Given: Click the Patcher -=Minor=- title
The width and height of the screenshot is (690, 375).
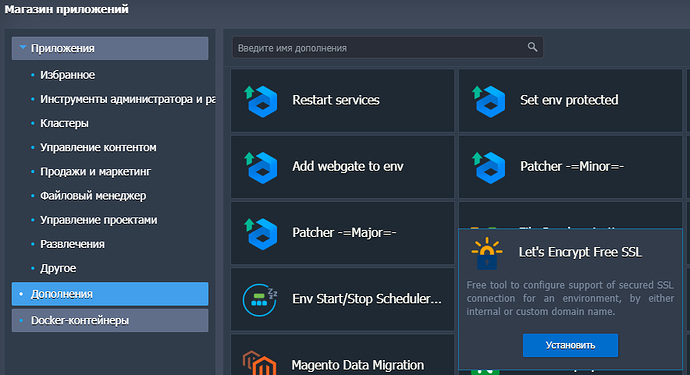Looking at the screenshot, I should 572,166.
